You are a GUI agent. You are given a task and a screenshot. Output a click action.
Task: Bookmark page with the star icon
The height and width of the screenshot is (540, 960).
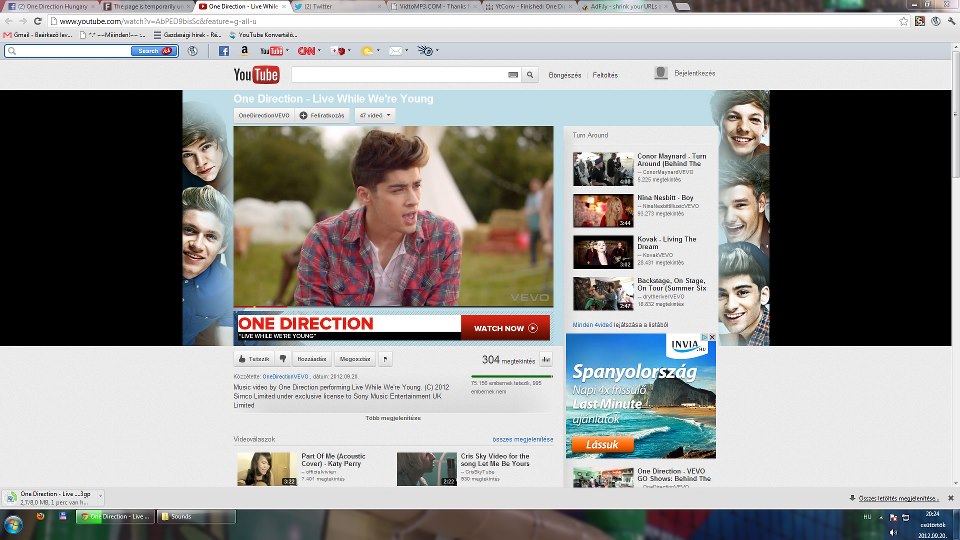tap(903, 20)
